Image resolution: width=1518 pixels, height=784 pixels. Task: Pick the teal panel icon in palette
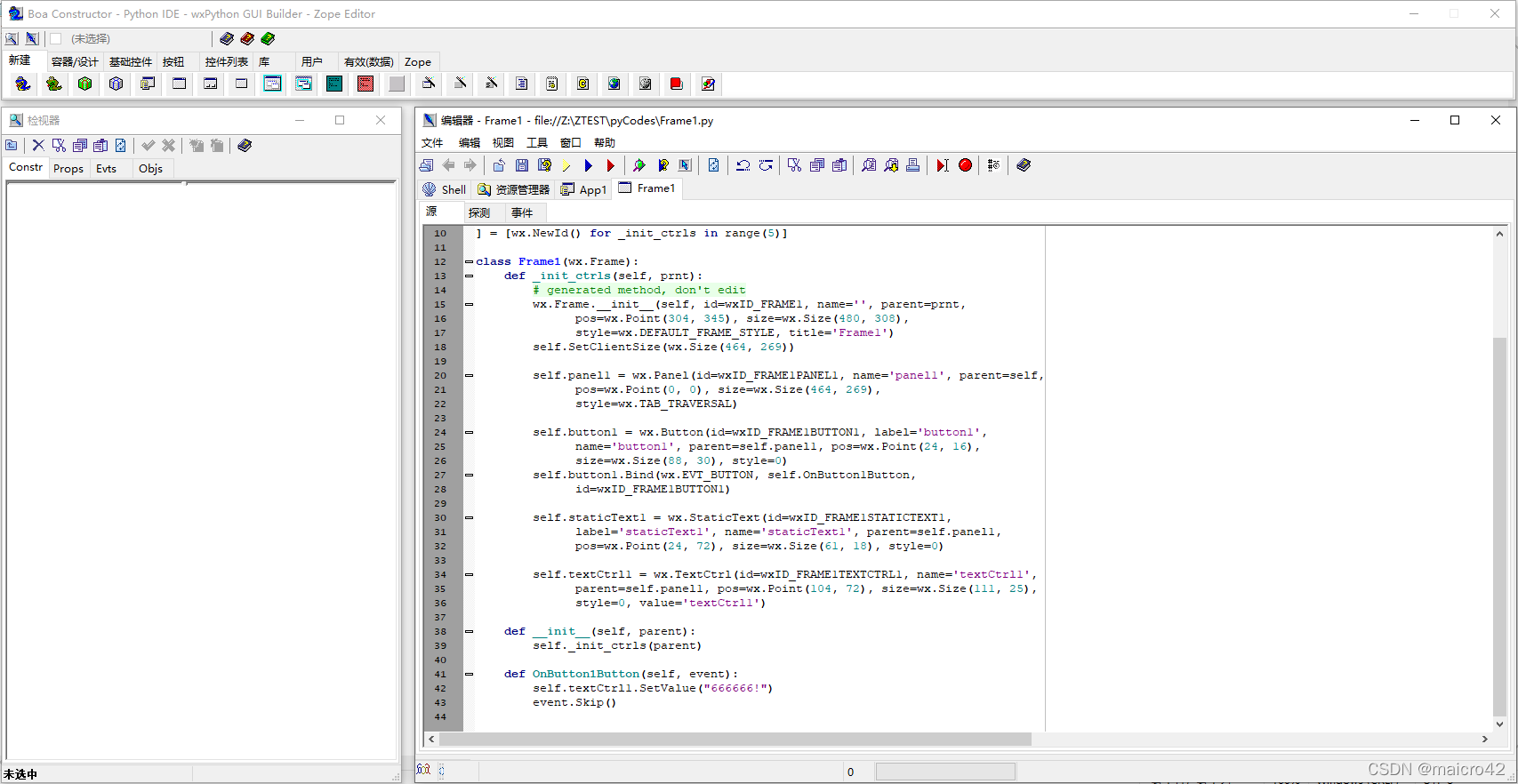334,84
